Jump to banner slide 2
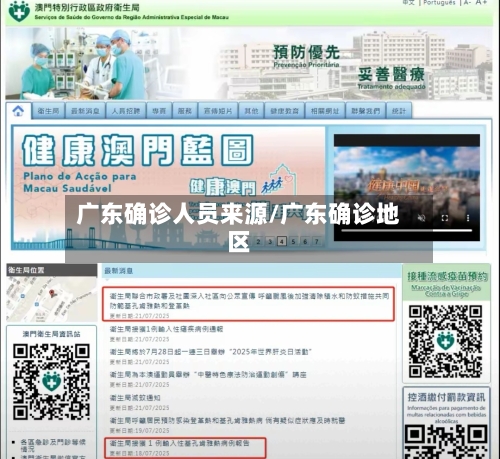Image resolution: width=500 pixels, height=459 pixels. click(x=258, y=241)
